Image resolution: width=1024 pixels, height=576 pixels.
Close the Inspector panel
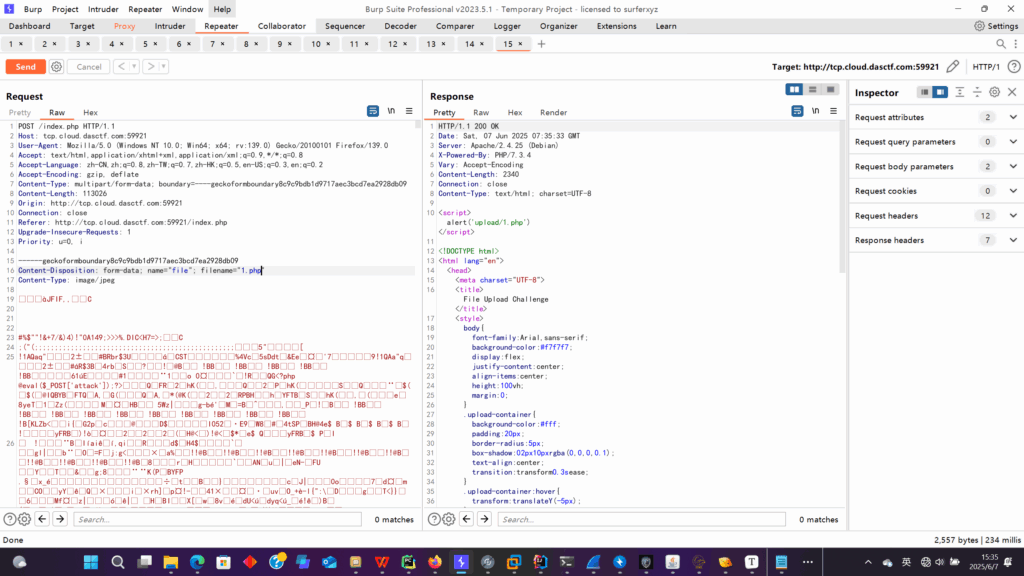(x=1012, y=93)
